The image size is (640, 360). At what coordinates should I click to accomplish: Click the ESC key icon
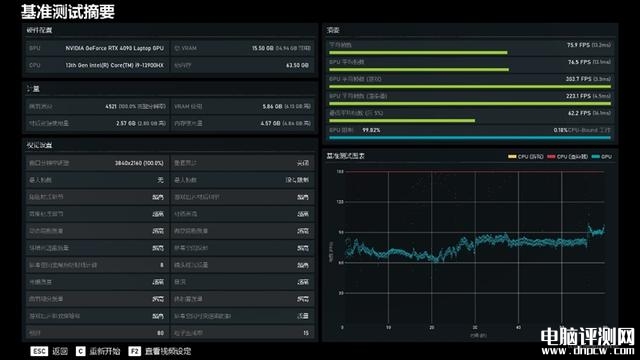(x=39, y=351)
